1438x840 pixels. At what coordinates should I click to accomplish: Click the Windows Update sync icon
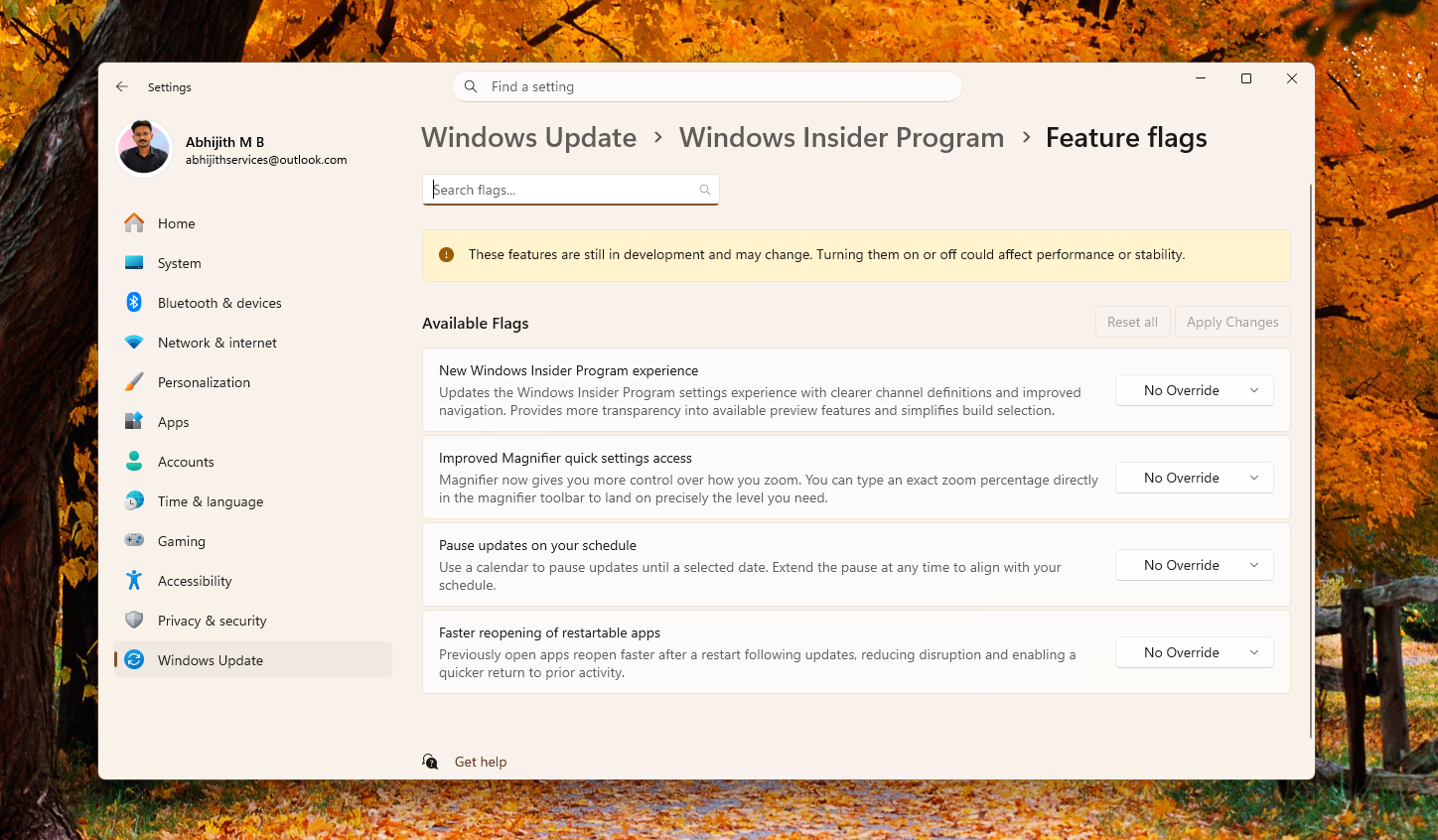tap(134, 659)
